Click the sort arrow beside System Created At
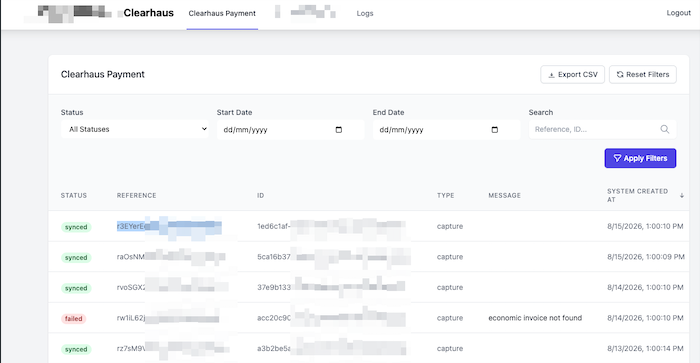700x363 pixels. click(682, 196)
